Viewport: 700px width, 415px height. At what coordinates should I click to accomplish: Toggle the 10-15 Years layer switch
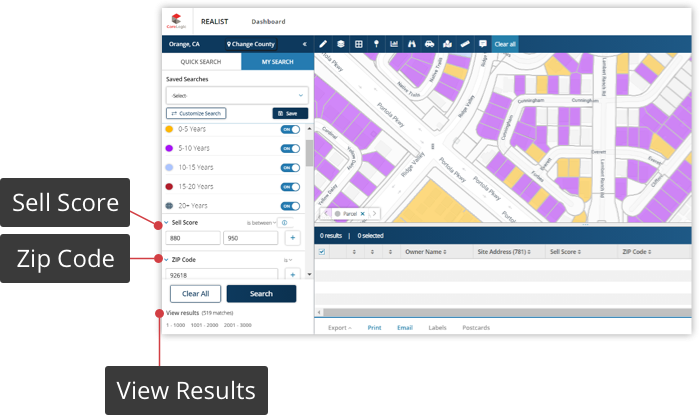pos(290,168)
